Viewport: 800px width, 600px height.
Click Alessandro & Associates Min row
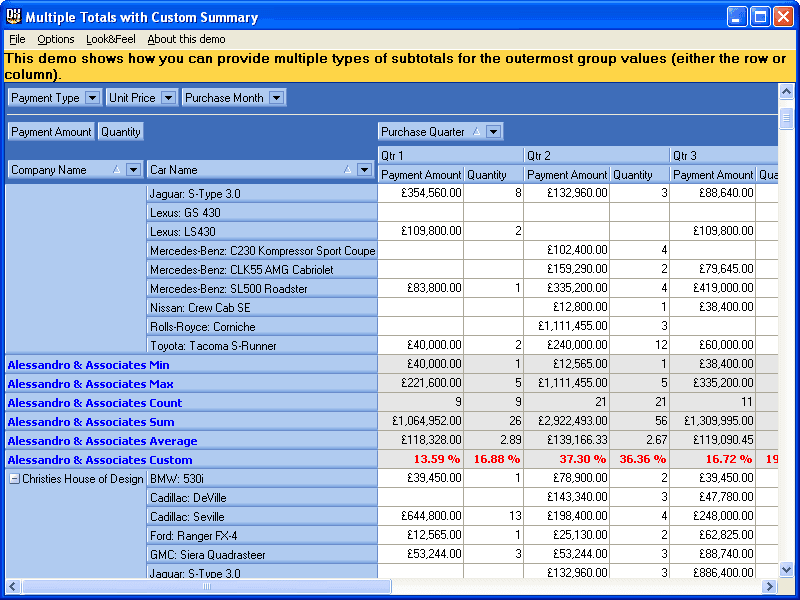(191, 365)
